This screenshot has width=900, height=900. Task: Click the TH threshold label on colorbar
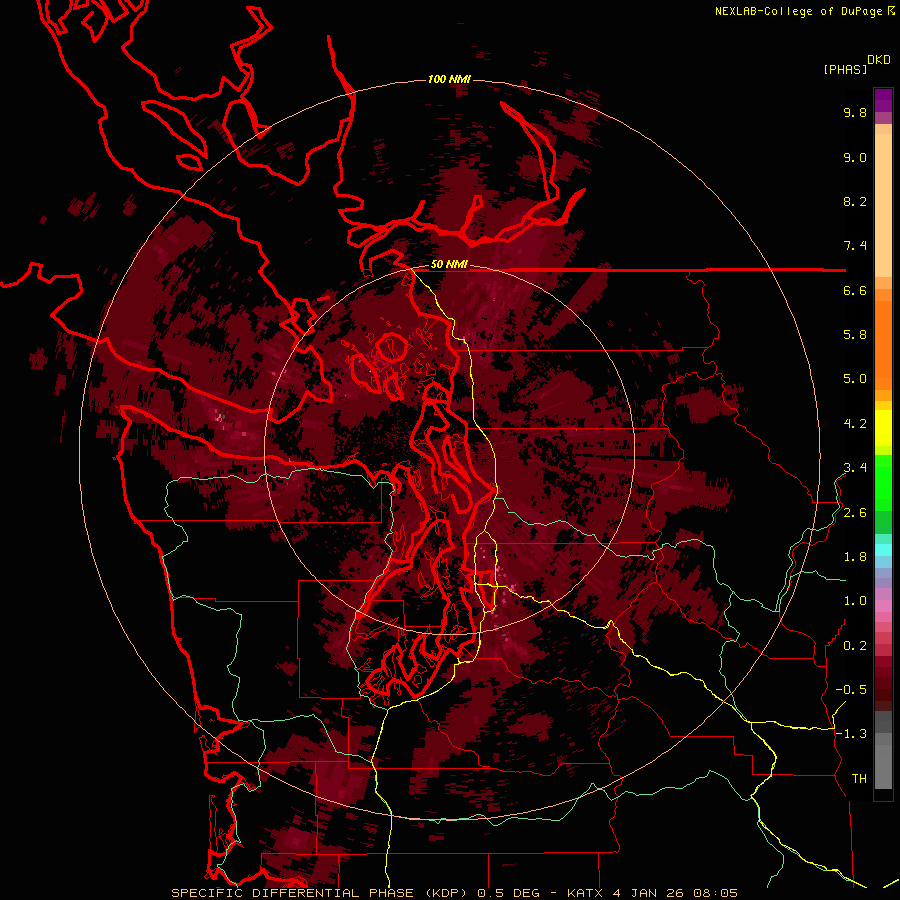point(859,779)
